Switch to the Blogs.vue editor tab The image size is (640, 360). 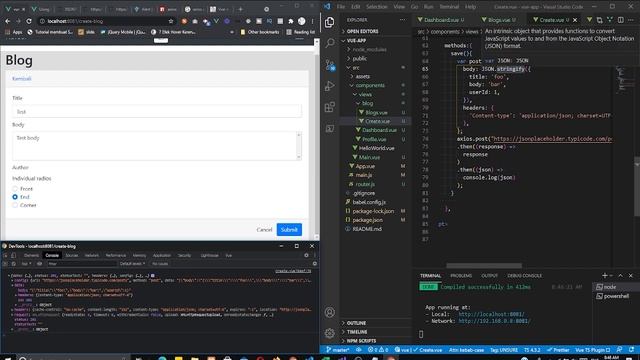click(500, 20)
